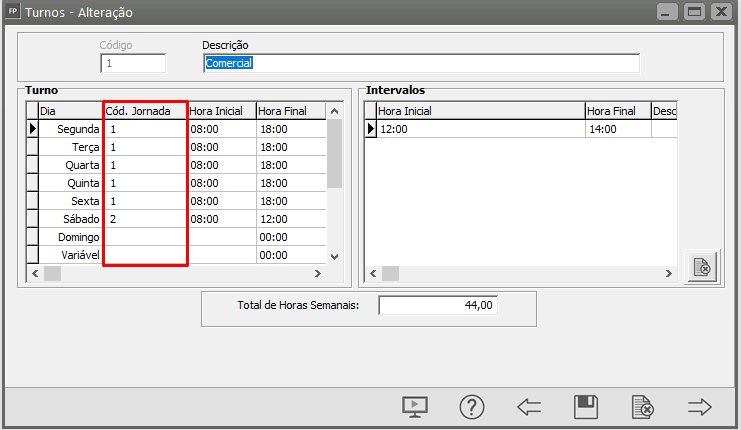Click the Total de Horas Semanais field
Viewport: 741px width, 430px height.
tap(438, 306)
